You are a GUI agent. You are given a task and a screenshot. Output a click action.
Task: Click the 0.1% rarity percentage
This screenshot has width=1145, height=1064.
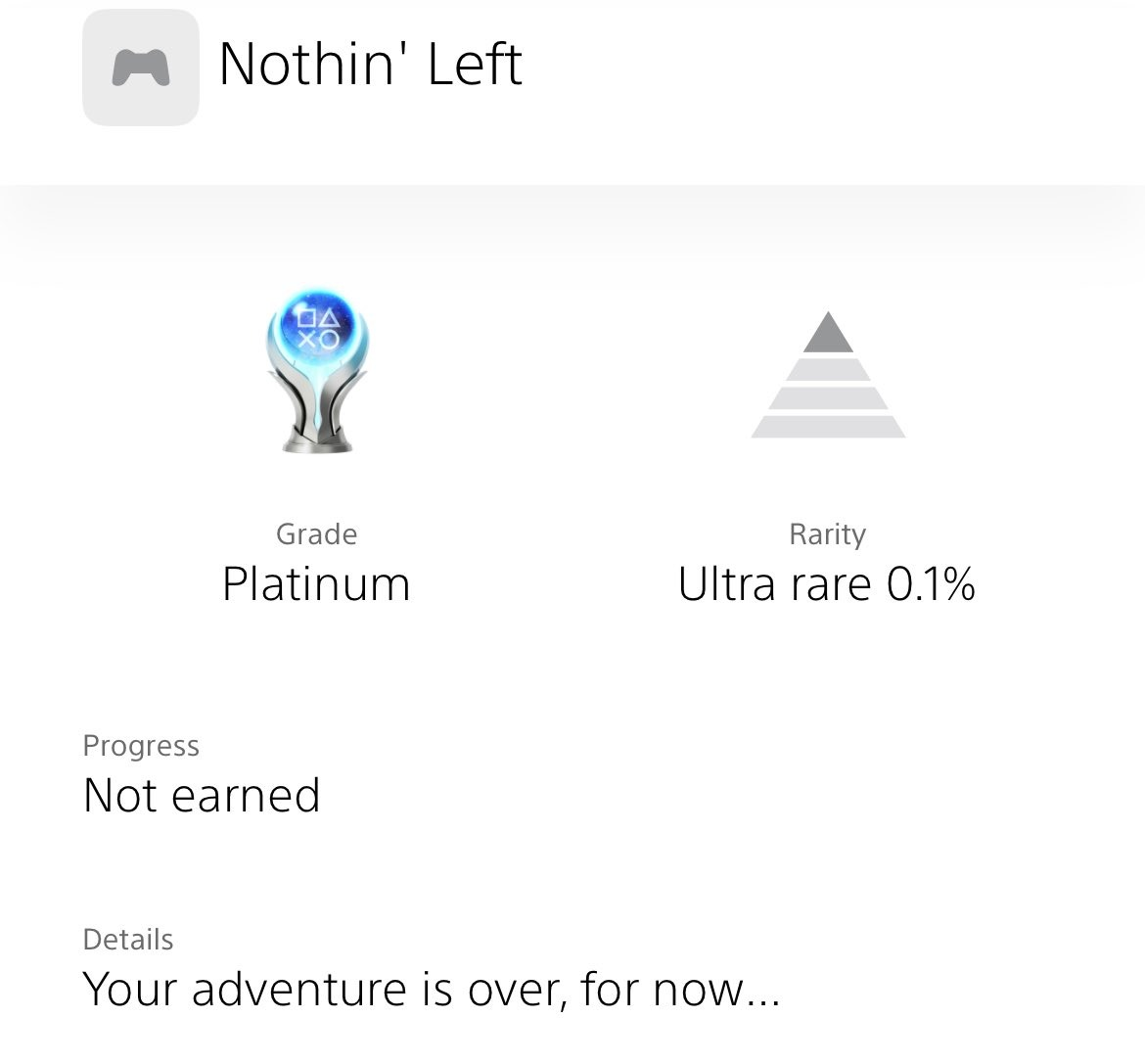click(x=931, y=584)
